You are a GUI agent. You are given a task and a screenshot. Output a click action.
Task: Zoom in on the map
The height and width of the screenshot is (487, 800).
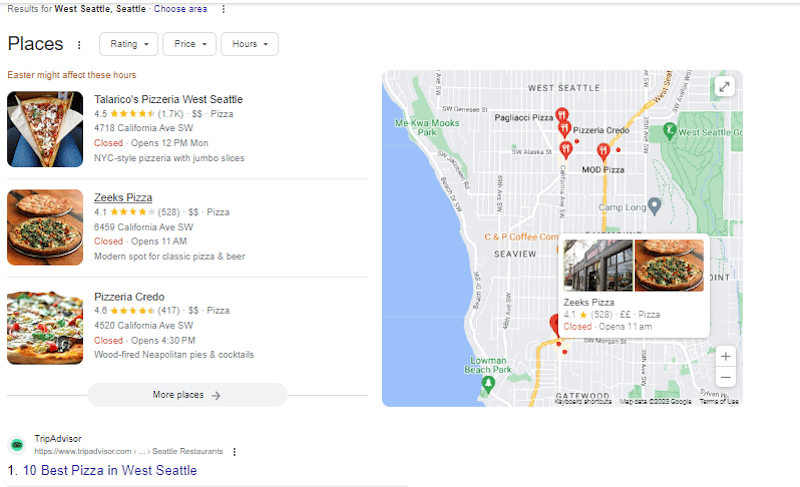point(726,356)
